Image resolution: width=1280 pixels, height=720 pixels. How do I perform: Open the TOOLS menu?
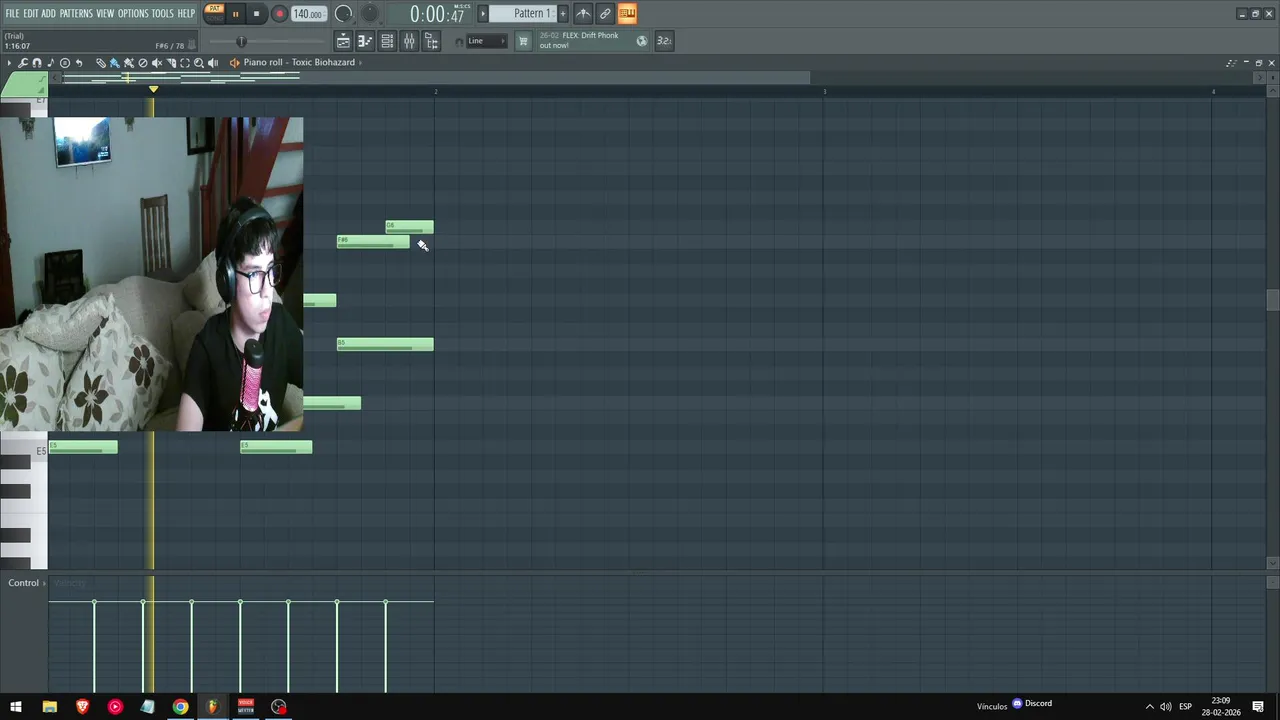(162, 13)
